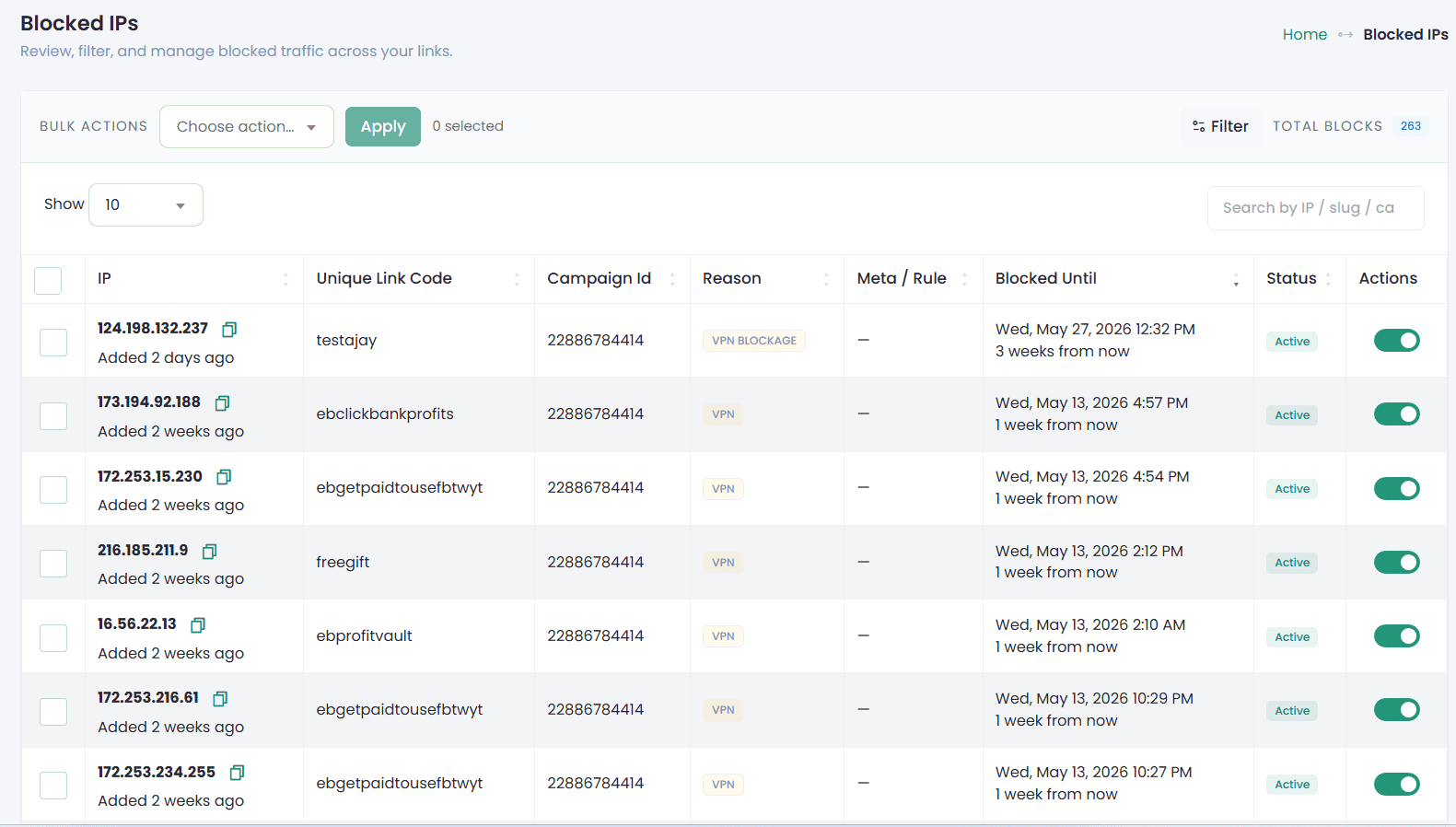This screenshot has height=827, width=1456.
Task: Select row checkbox for 16.56.22.13
Action: 53,637
